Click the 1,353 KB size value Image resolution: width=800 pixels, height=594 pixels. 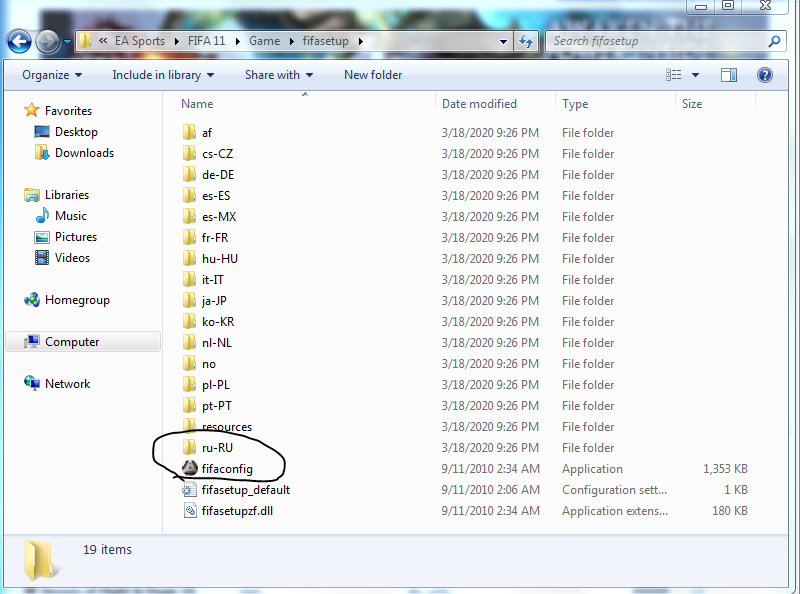pyautogui.click(x=725, y=468)
